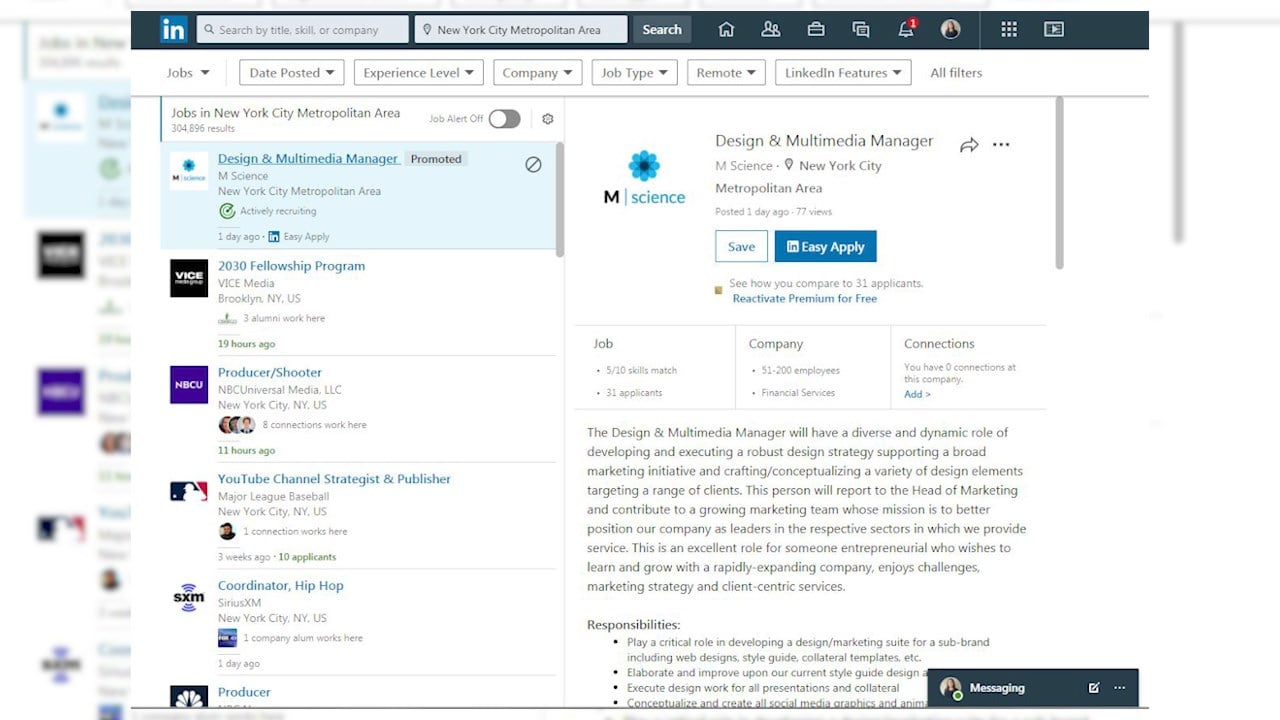
Task: Hide the Design & Multimedia Manager job
Action: tap(533, 164)
